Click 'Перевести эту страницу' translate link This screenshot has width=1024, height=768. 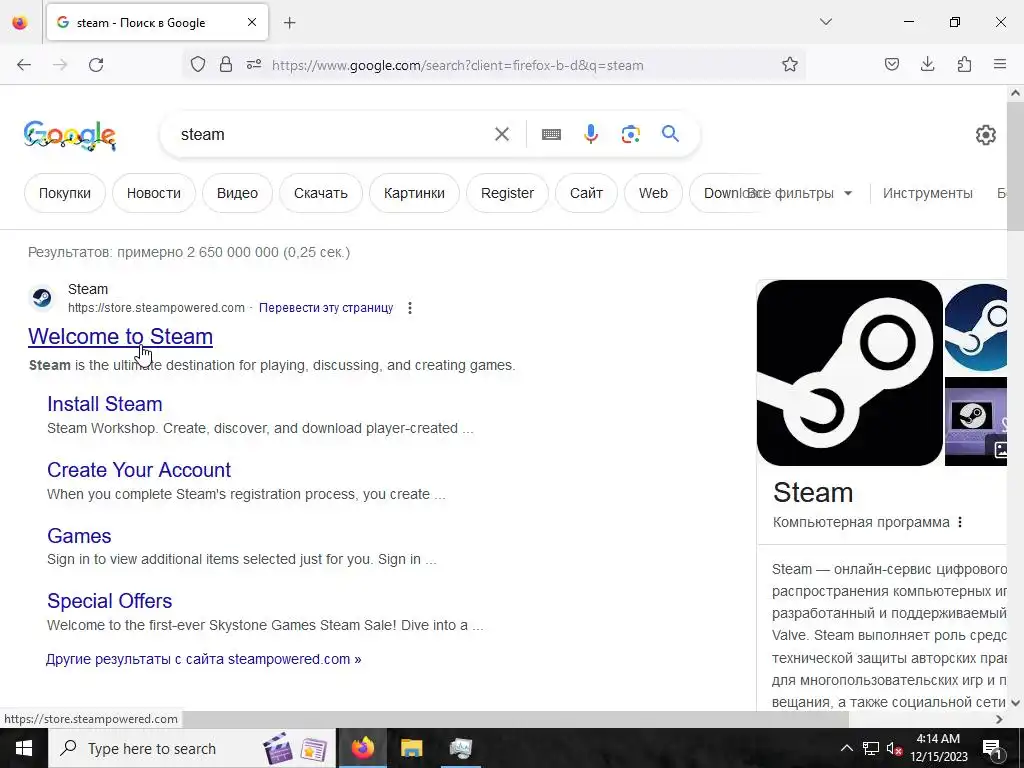(x=326, y=308)
